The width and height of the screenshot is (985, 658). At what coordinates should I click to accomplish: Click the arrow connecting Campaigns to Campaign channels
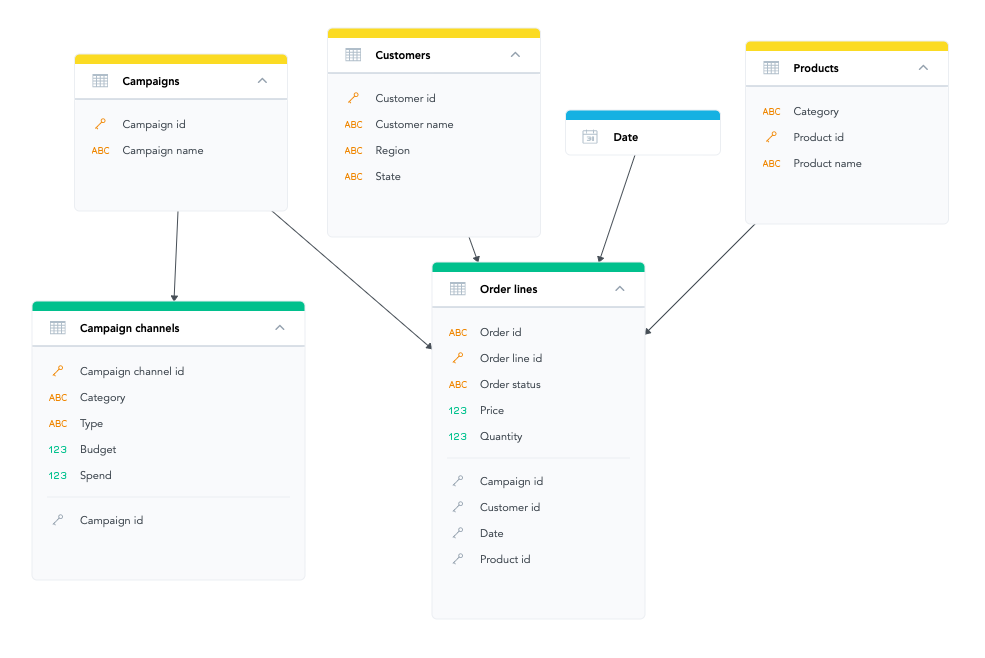point(174,255)
